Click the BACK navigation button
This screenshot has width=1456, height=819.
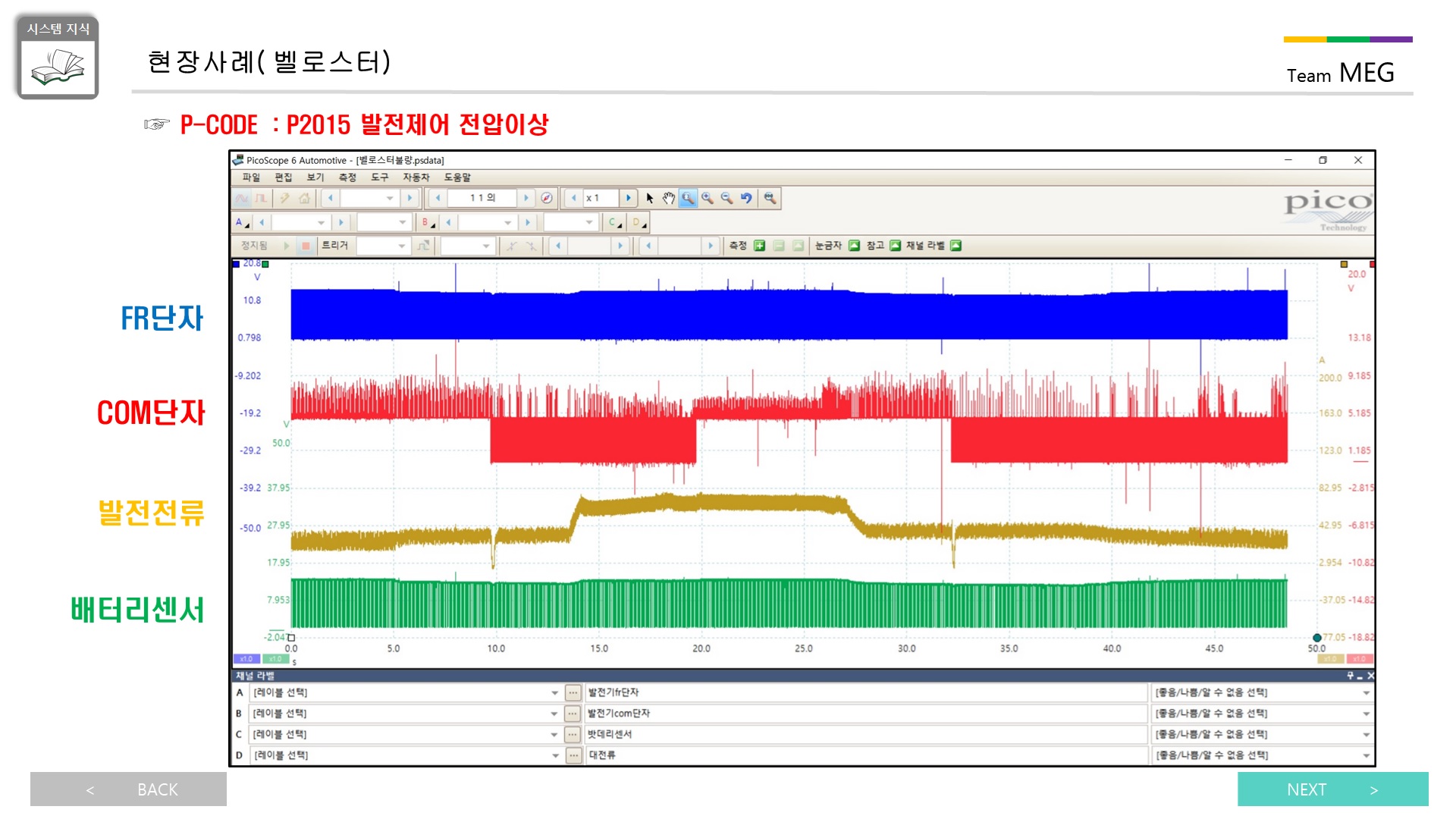coord(128,789)
